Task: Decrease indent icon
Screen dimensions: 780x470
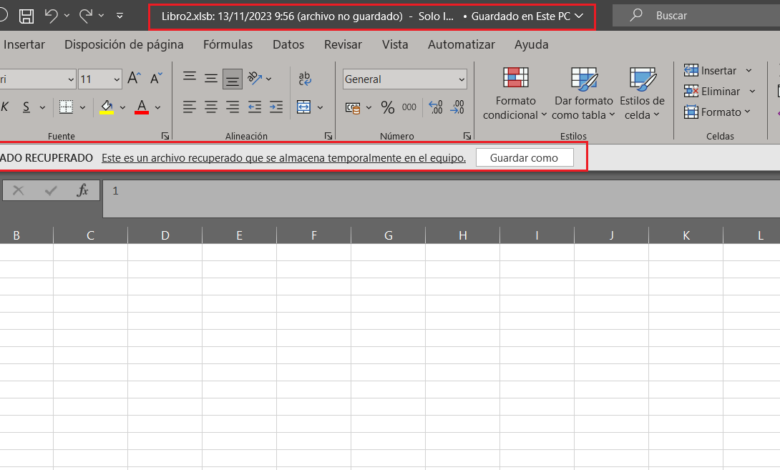Action: point(255,107)
